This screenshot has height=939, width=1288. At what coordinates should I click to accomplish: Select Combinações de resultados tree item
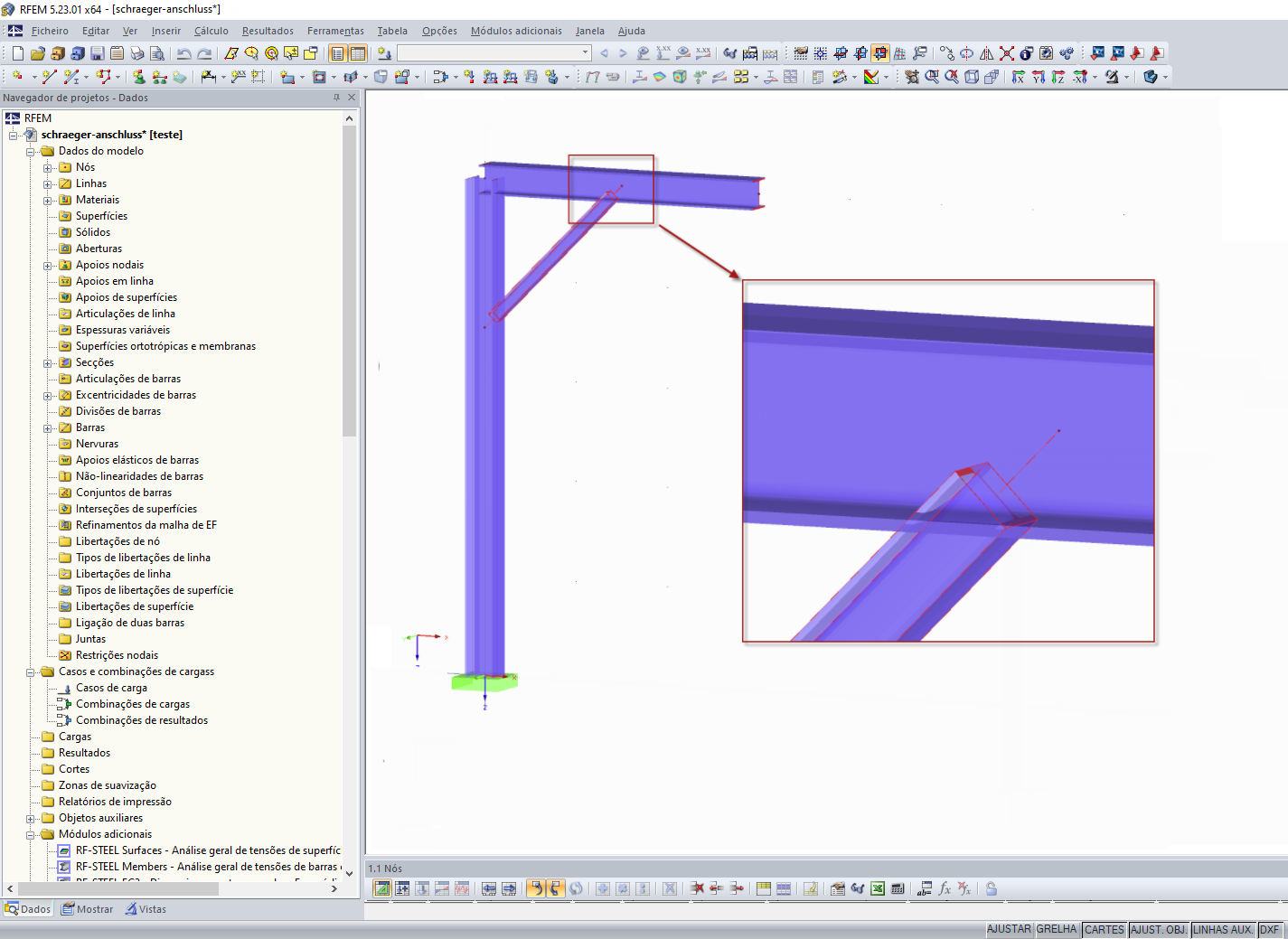coord(142,720)
